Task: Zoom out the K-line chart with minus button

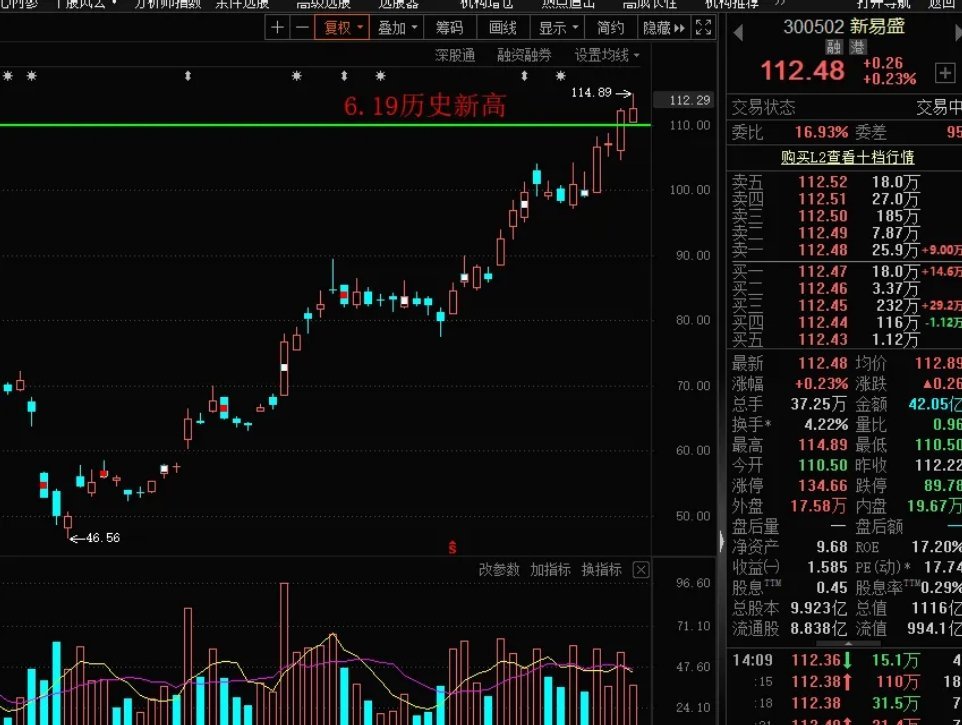Action: click(x=302, y=28)
